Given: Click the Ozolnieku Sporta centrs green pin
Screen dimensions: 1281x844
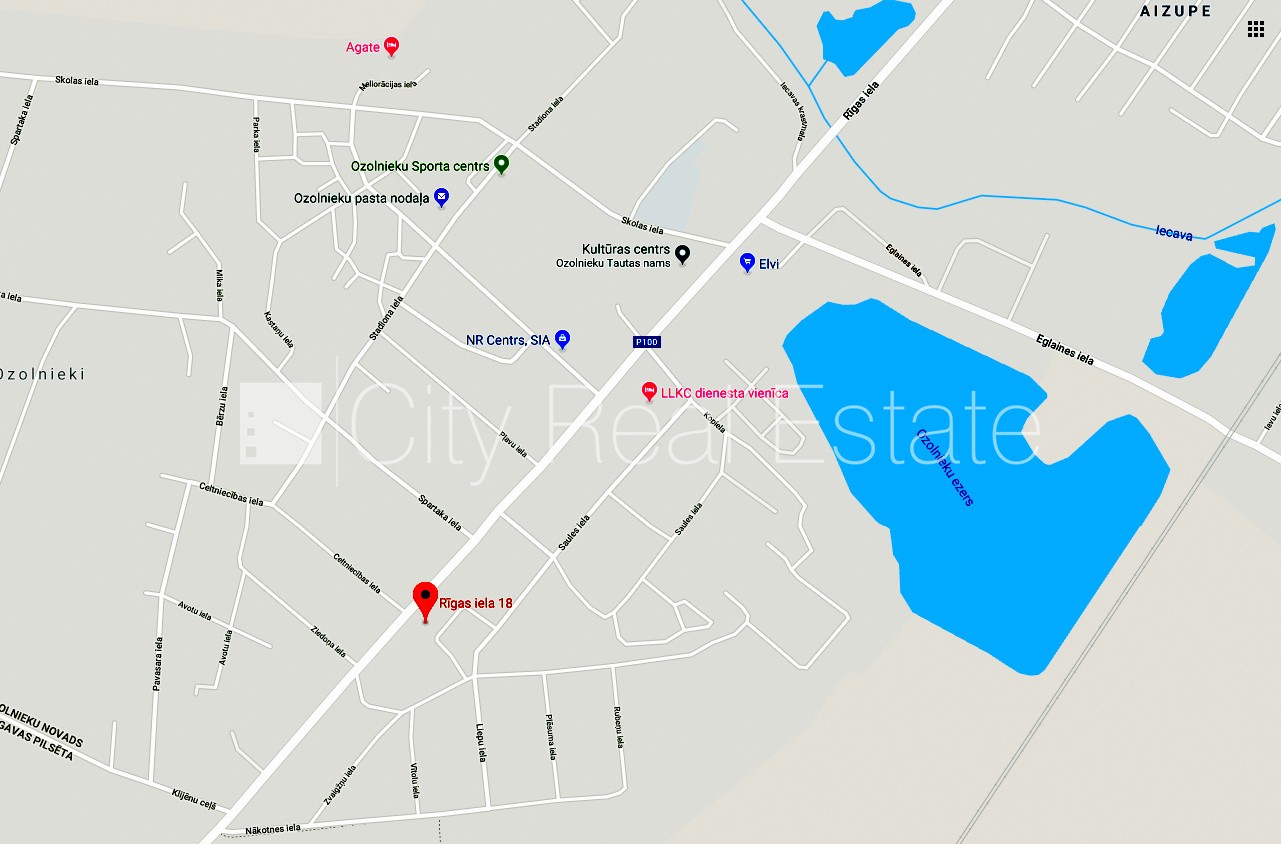Looking at the screenshot, I should [501, 165].
